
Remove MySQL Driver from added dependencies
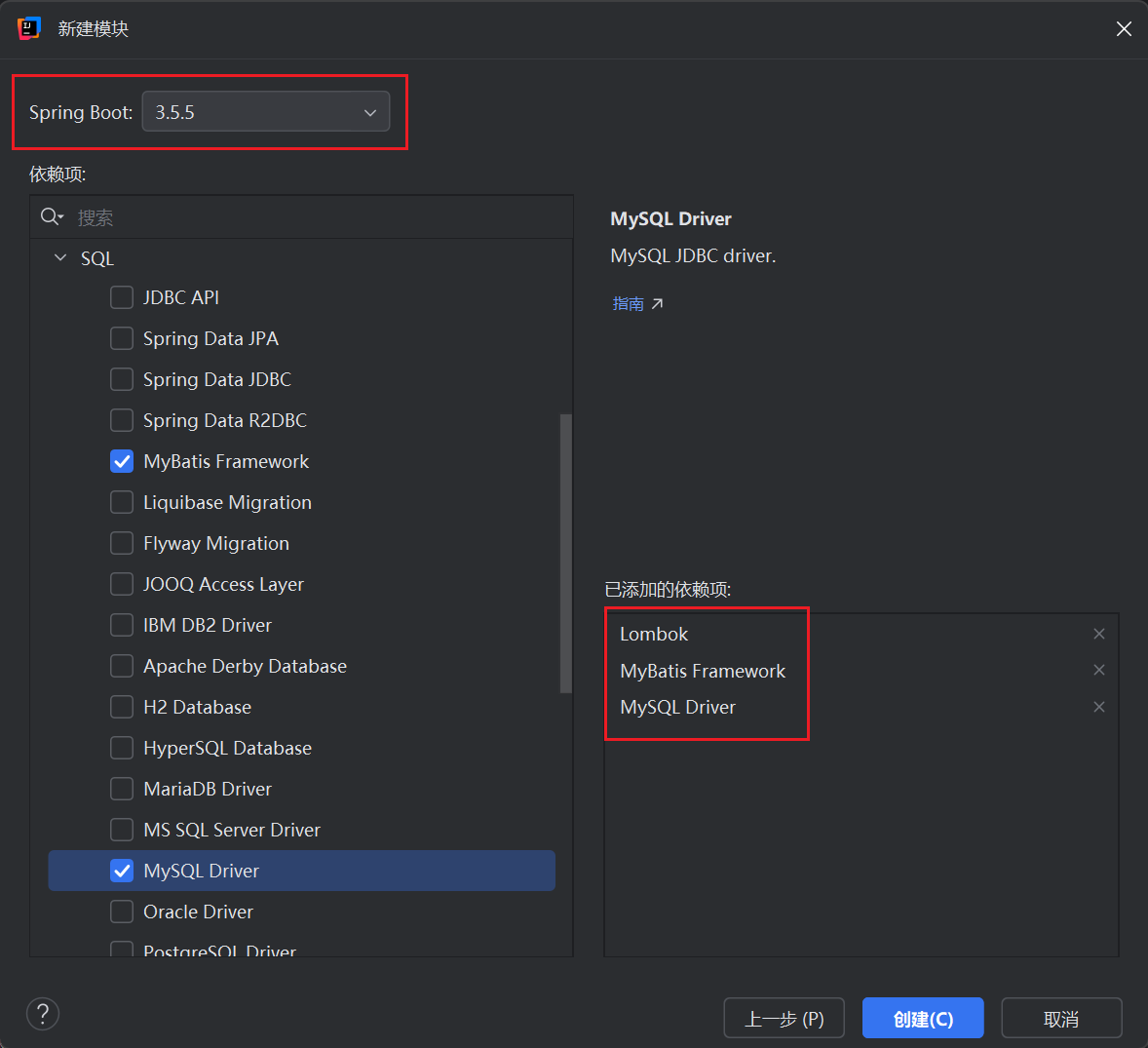point(1099,707)
